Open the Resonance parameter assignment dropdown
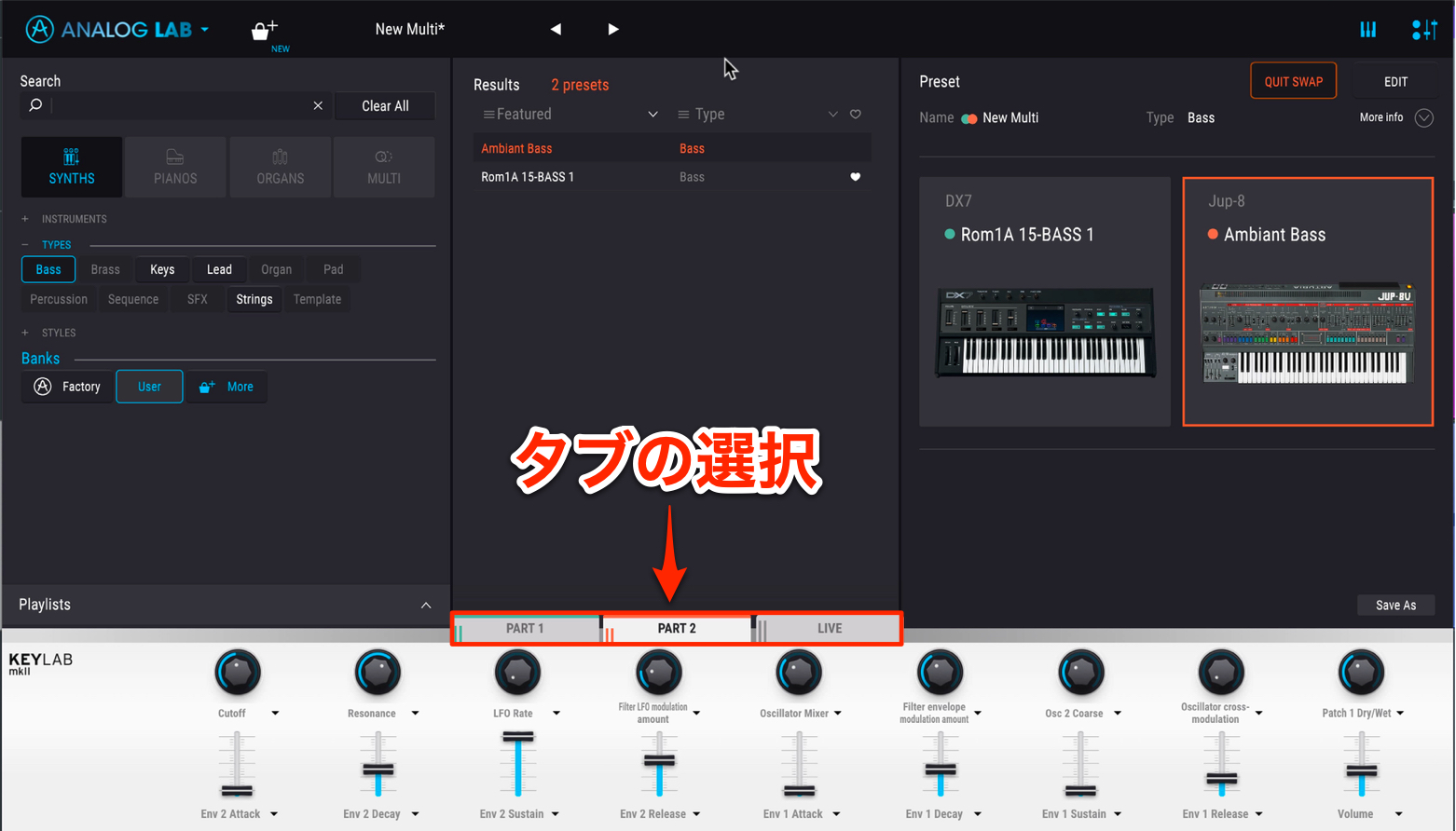This screenshot has width=1456, height=831. click(415, 714)
